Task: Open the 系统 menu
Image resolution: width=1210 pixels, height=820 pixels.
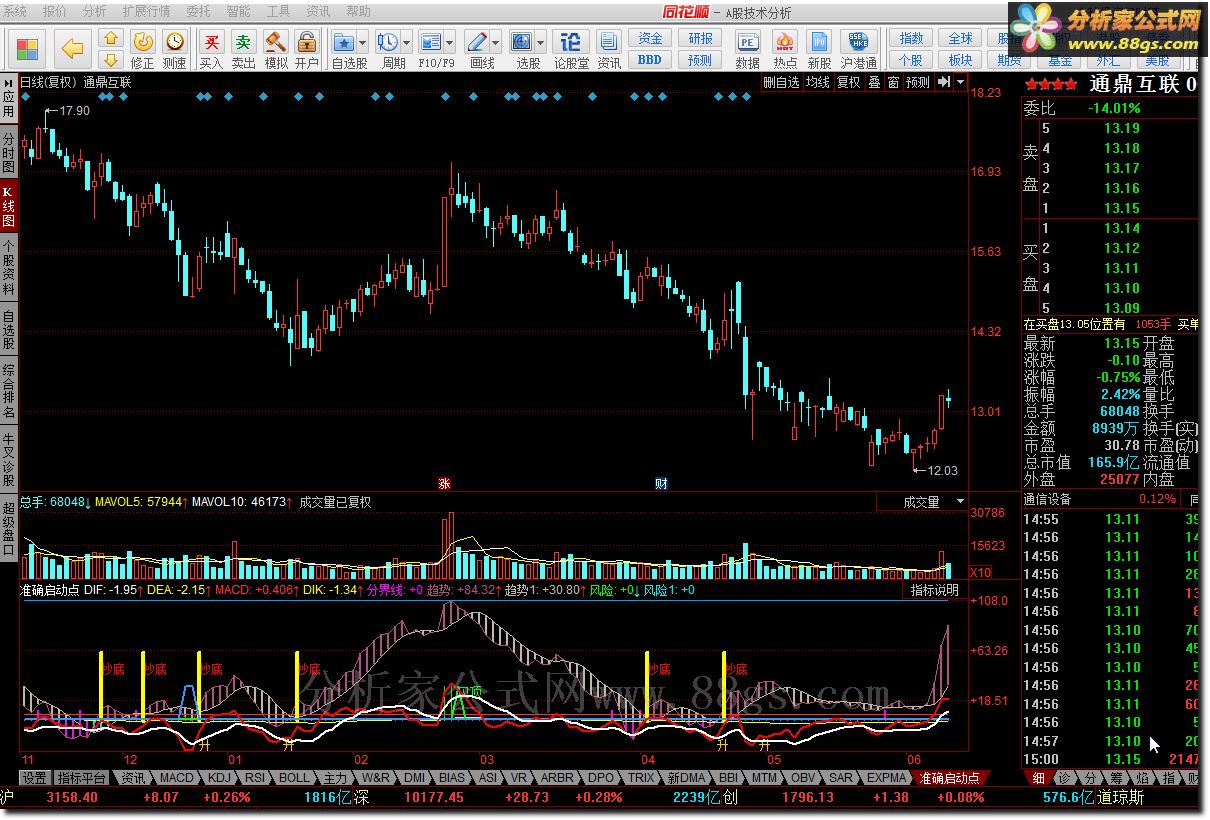Action: 17,12
